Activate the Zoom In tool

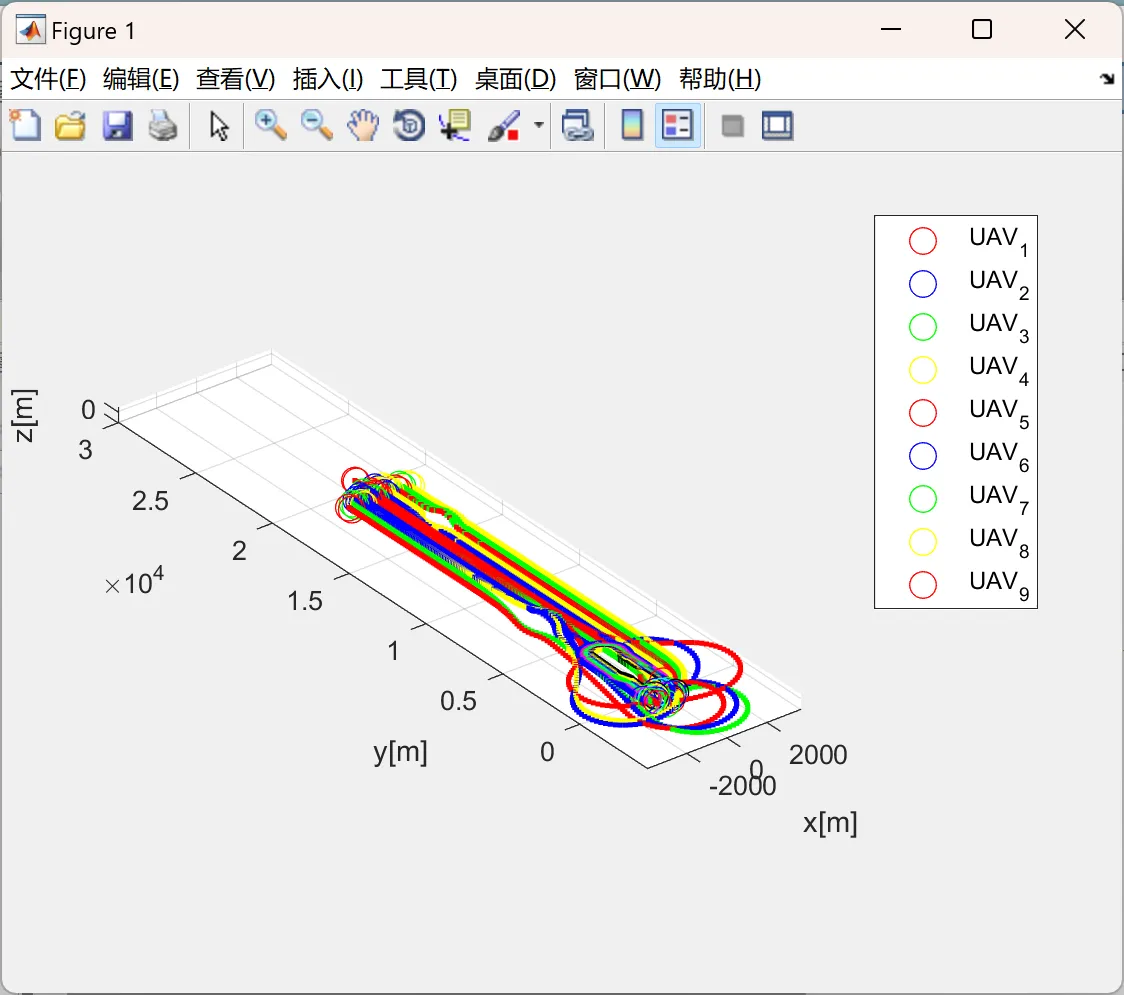270,126
